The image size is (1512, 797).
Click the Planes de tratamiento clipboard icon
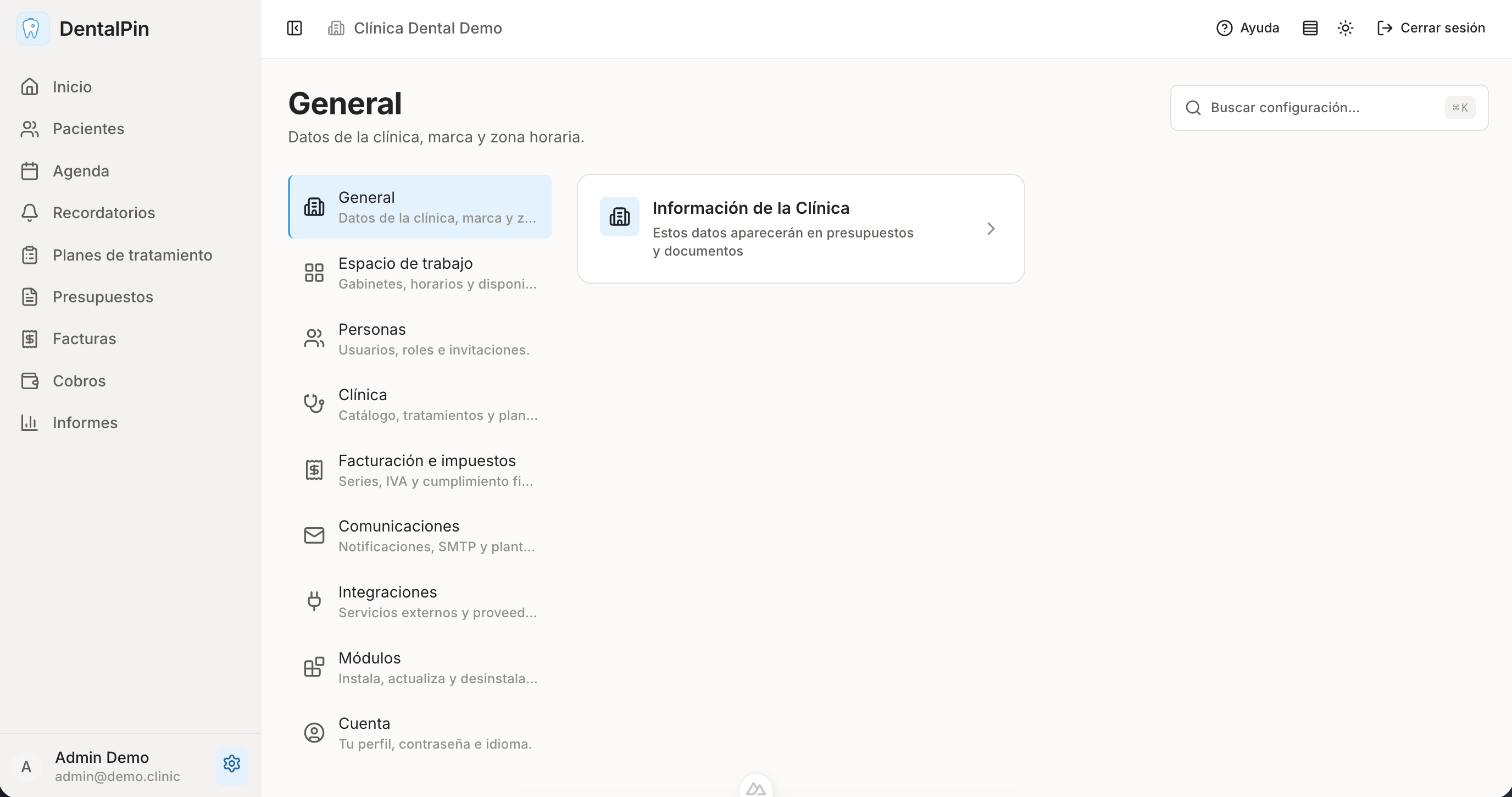29,255
